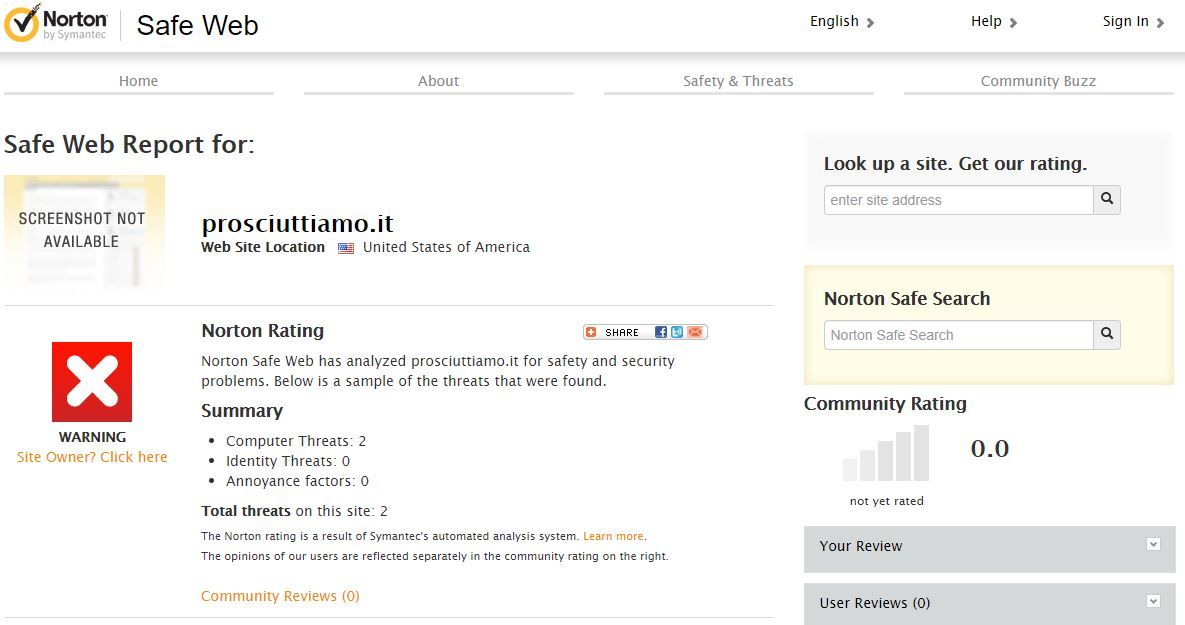The width and height of the screenshot is (1185, 625).
Task: Click the Computer Threats: 2 line
Action: point(295,441)
